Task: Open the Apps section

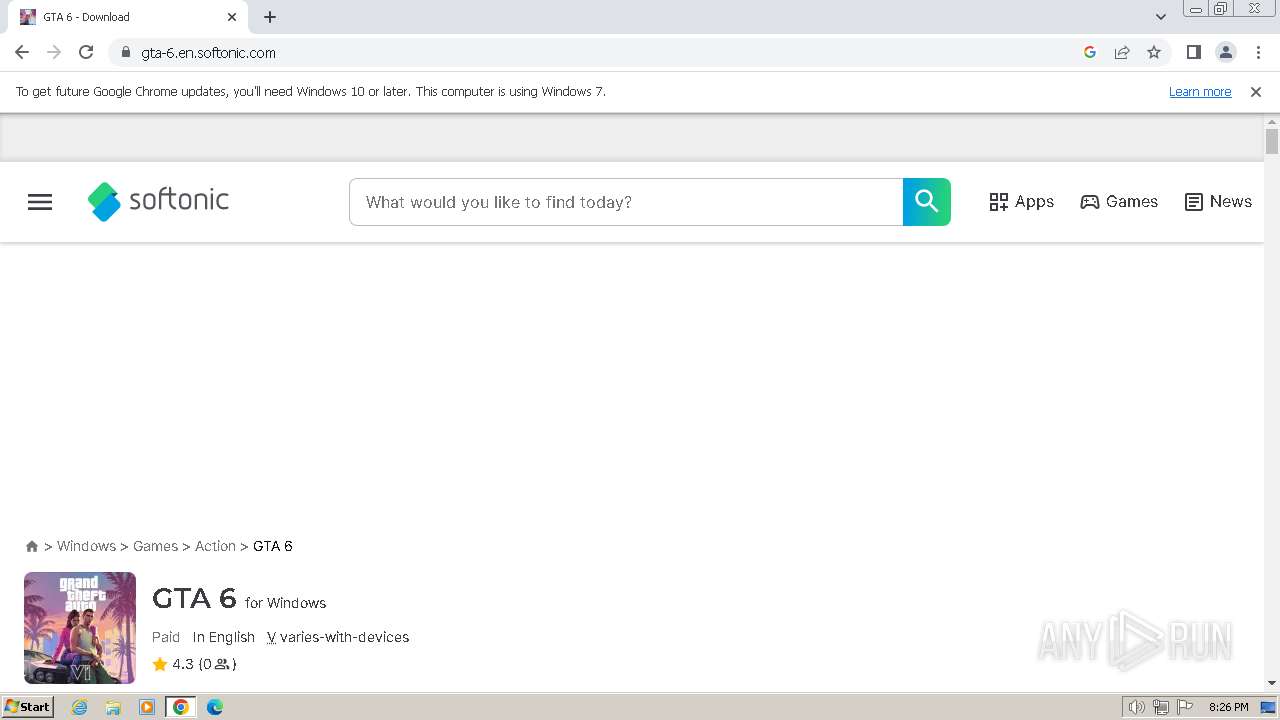Action: click(1021, 202)
